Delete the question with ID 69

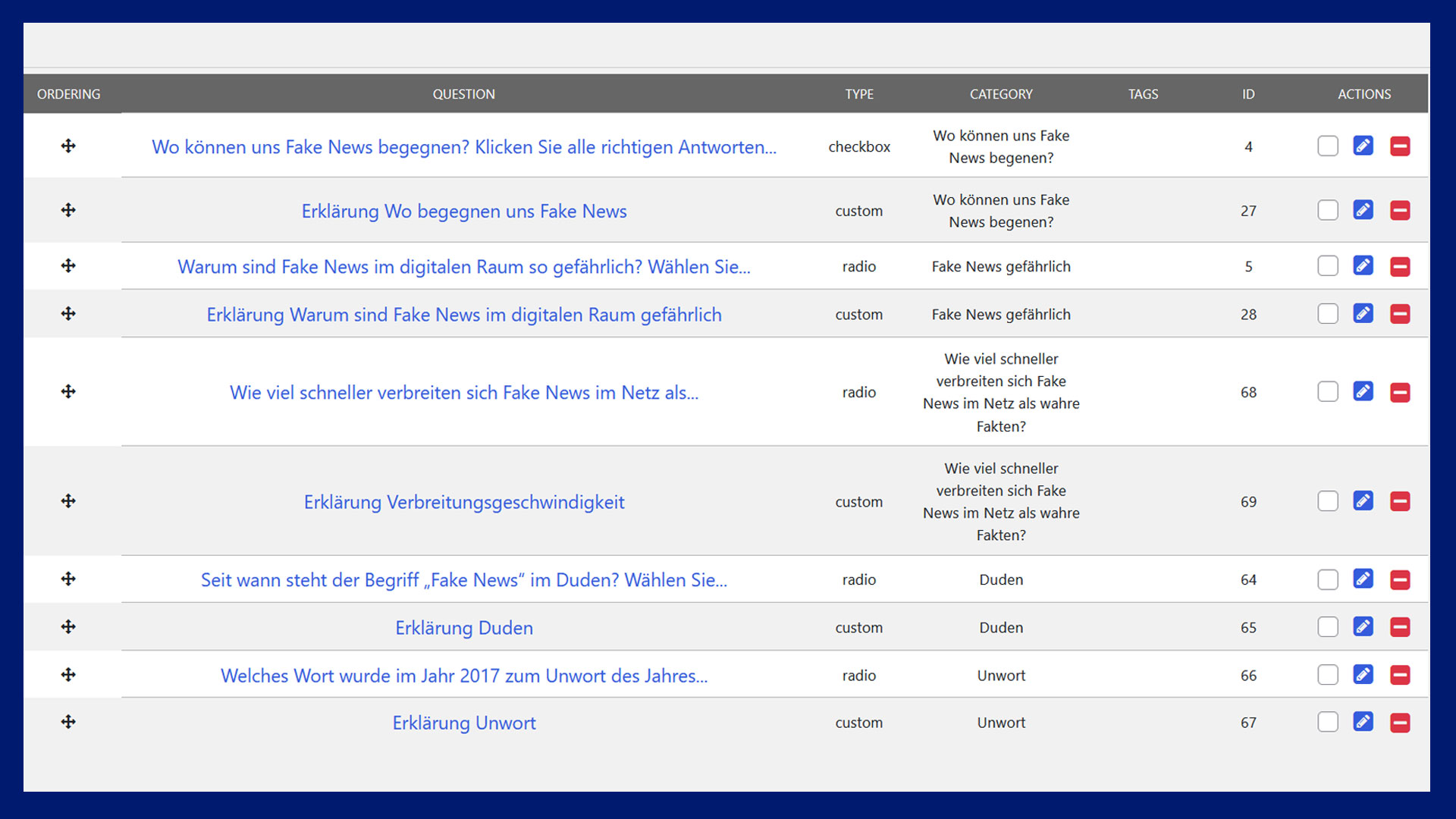coord(1400,501)
